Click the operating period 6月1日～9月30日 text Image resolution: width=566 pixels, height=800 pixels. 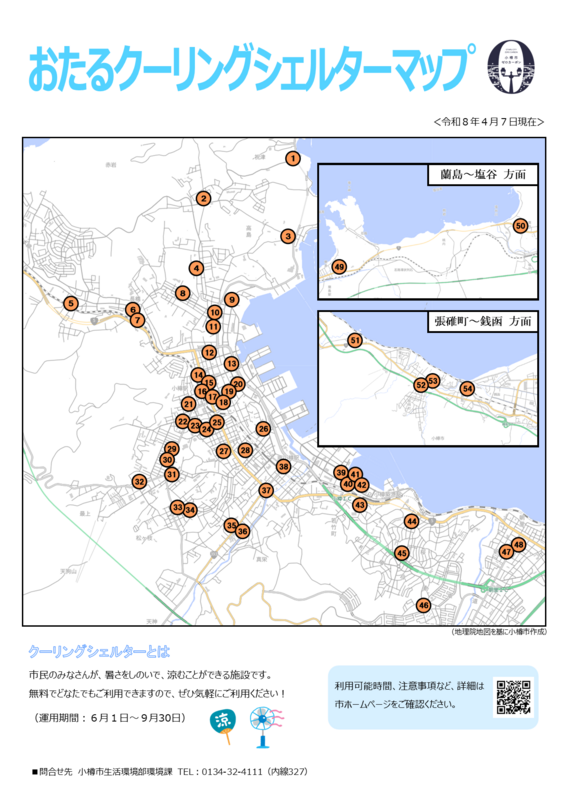point(110,718)
